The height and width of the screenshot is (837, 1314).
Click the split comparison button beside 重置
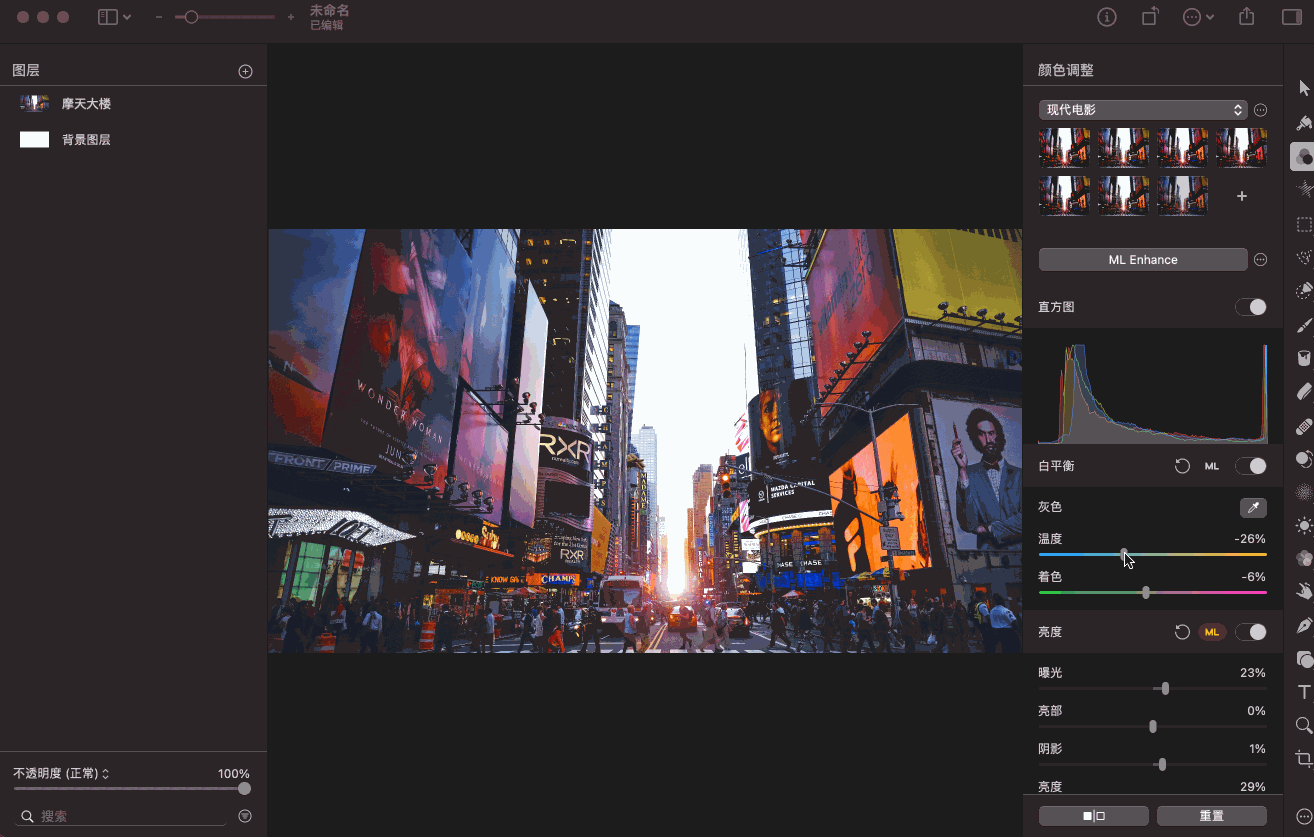click(1094, 816)
